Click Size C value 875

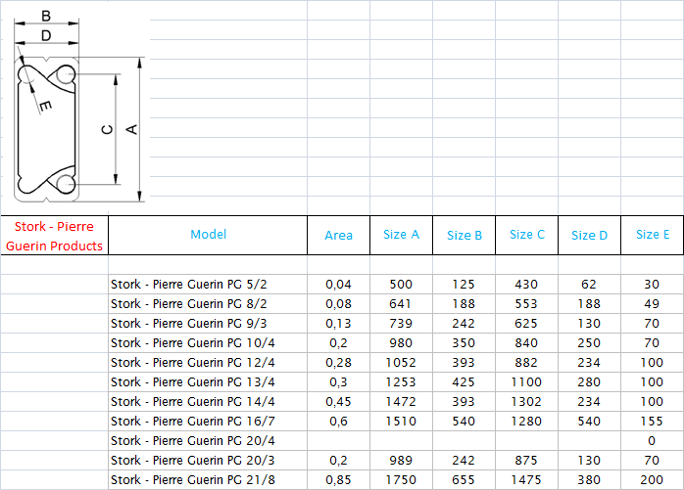click(x=526, y=460)
